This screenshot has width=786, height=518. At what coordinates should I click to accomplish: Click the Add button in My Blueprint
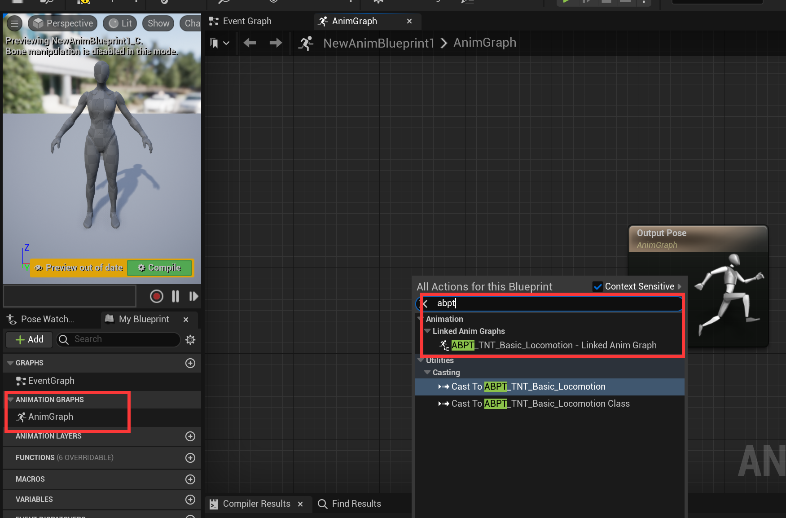click(29, 339)
